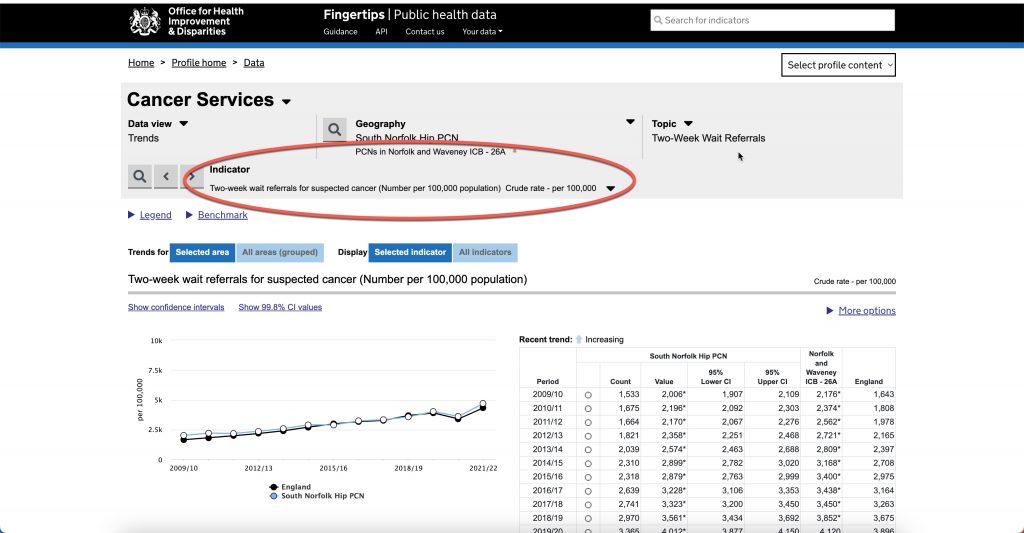Select the 2012/13 period radio circle
The height and width of the screenshot is (533, 1024).
(588, 436)
